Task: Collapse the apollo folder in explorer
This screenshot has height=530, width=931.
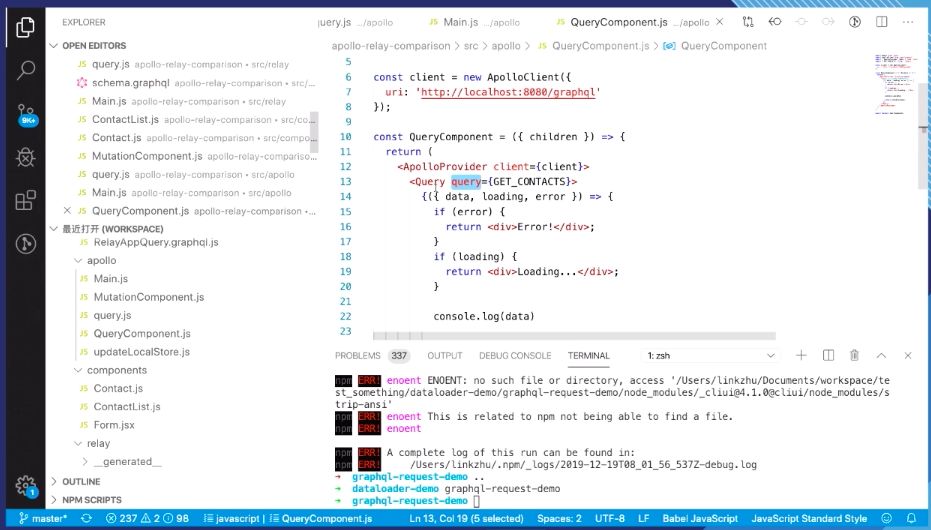Action: point(101,260)
